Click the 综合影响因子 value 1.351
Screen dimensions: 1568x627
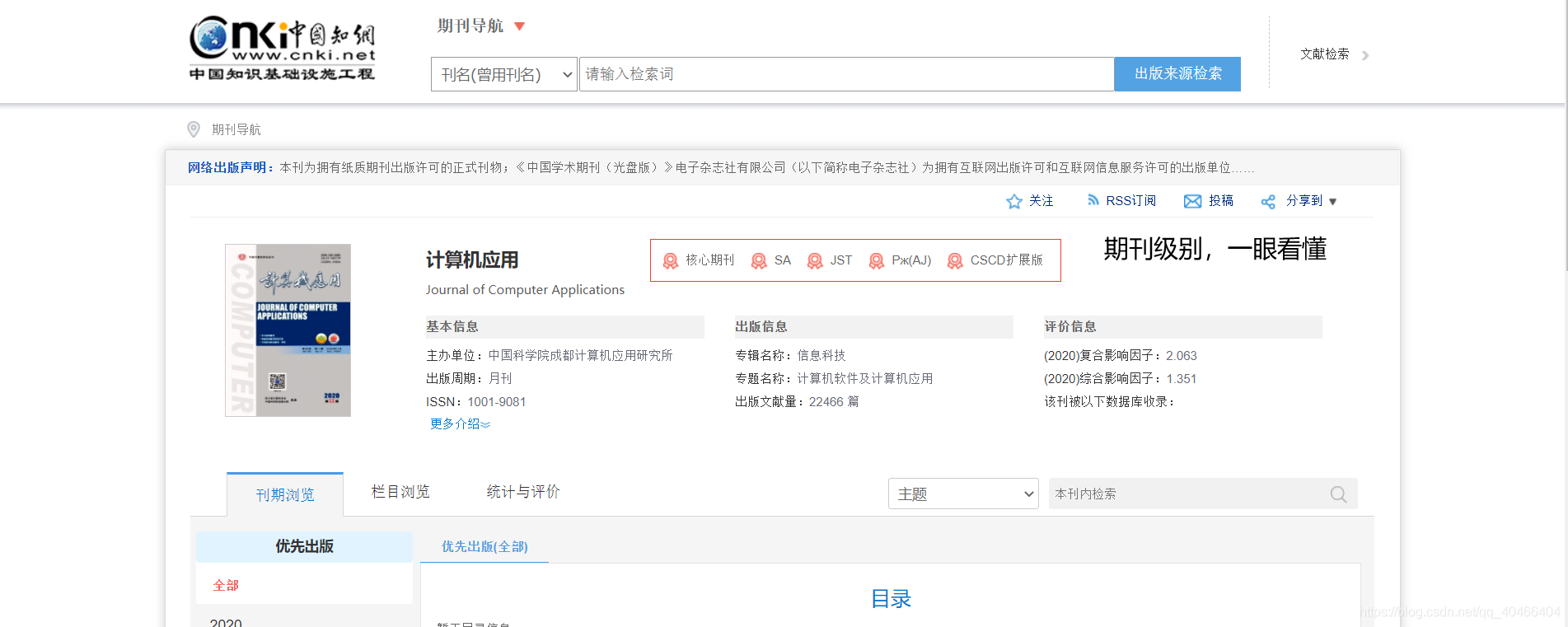click(1182, 379)
